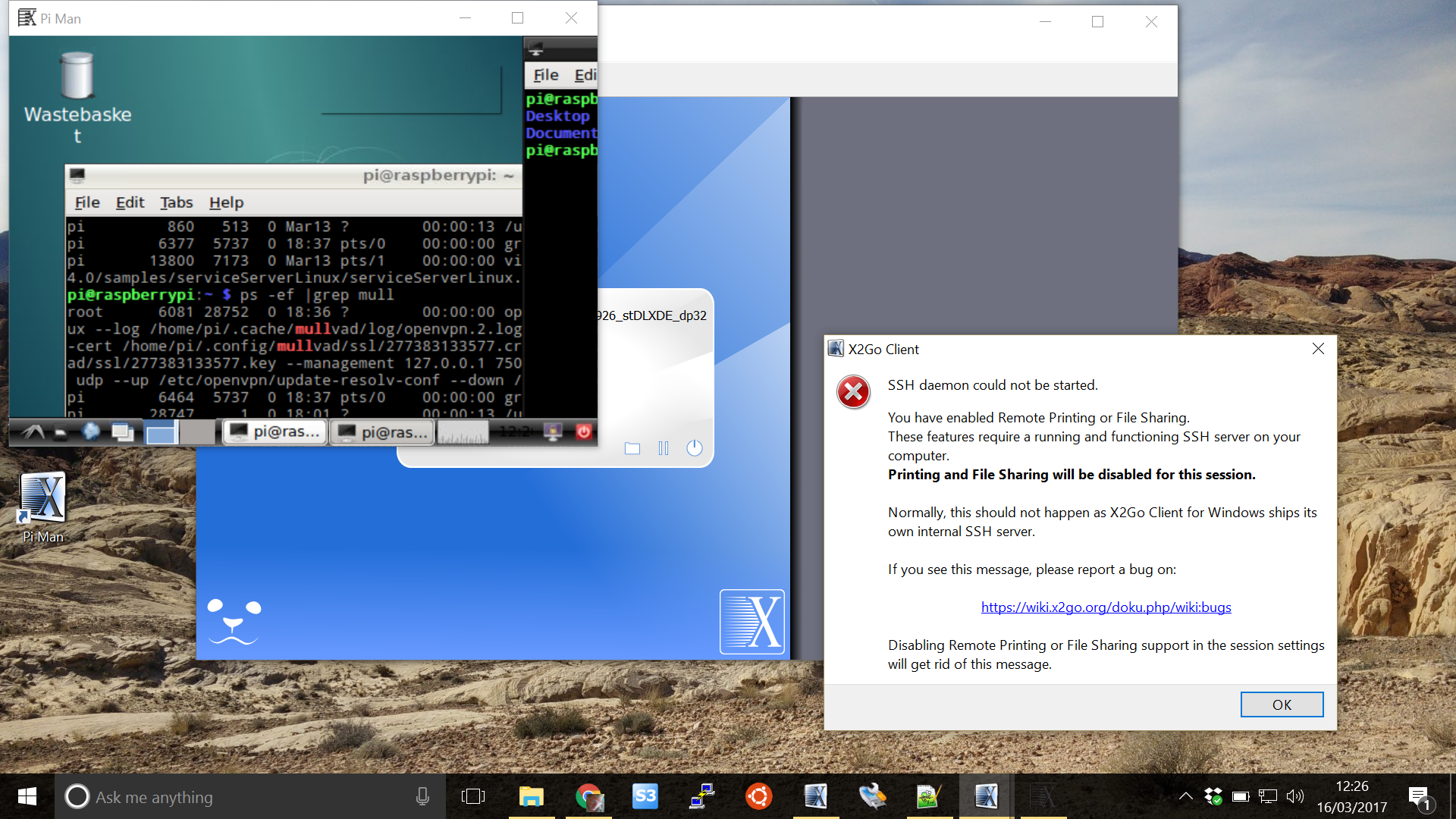
Task: Click the red error icon in dialog
Action: click(853, 392)
